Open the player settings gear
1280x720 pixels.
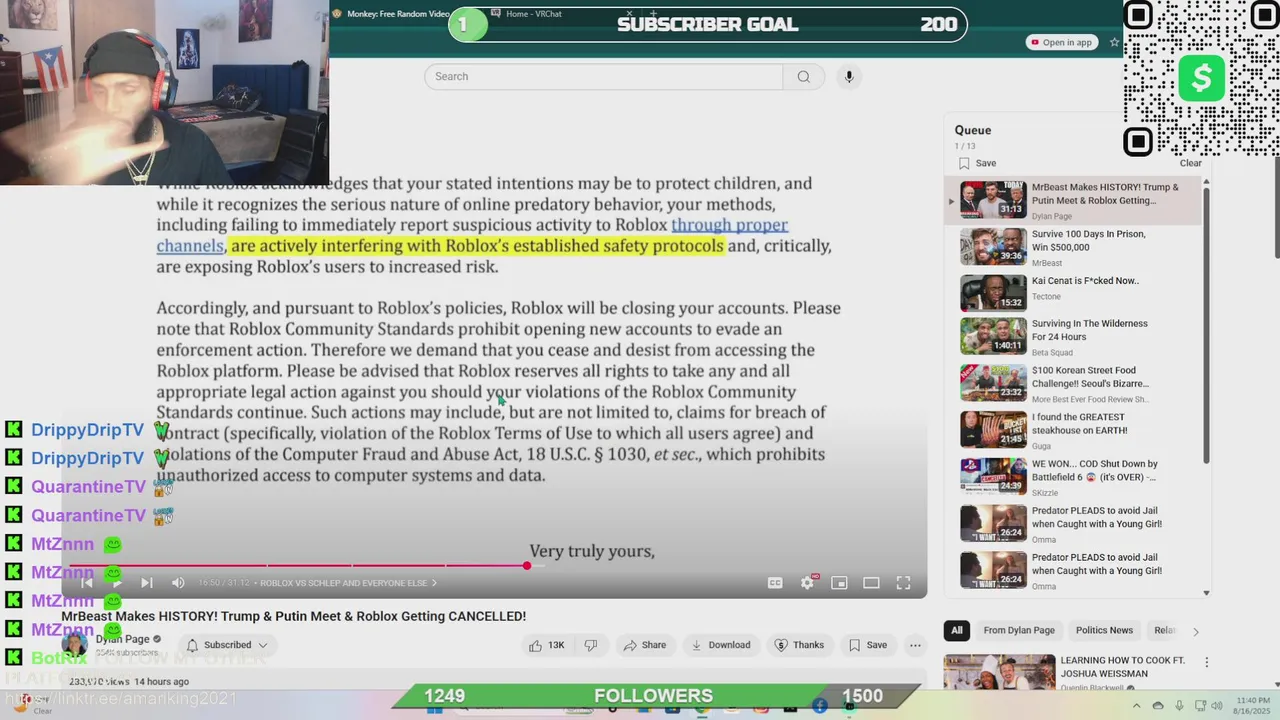click(x=807, y=583)
